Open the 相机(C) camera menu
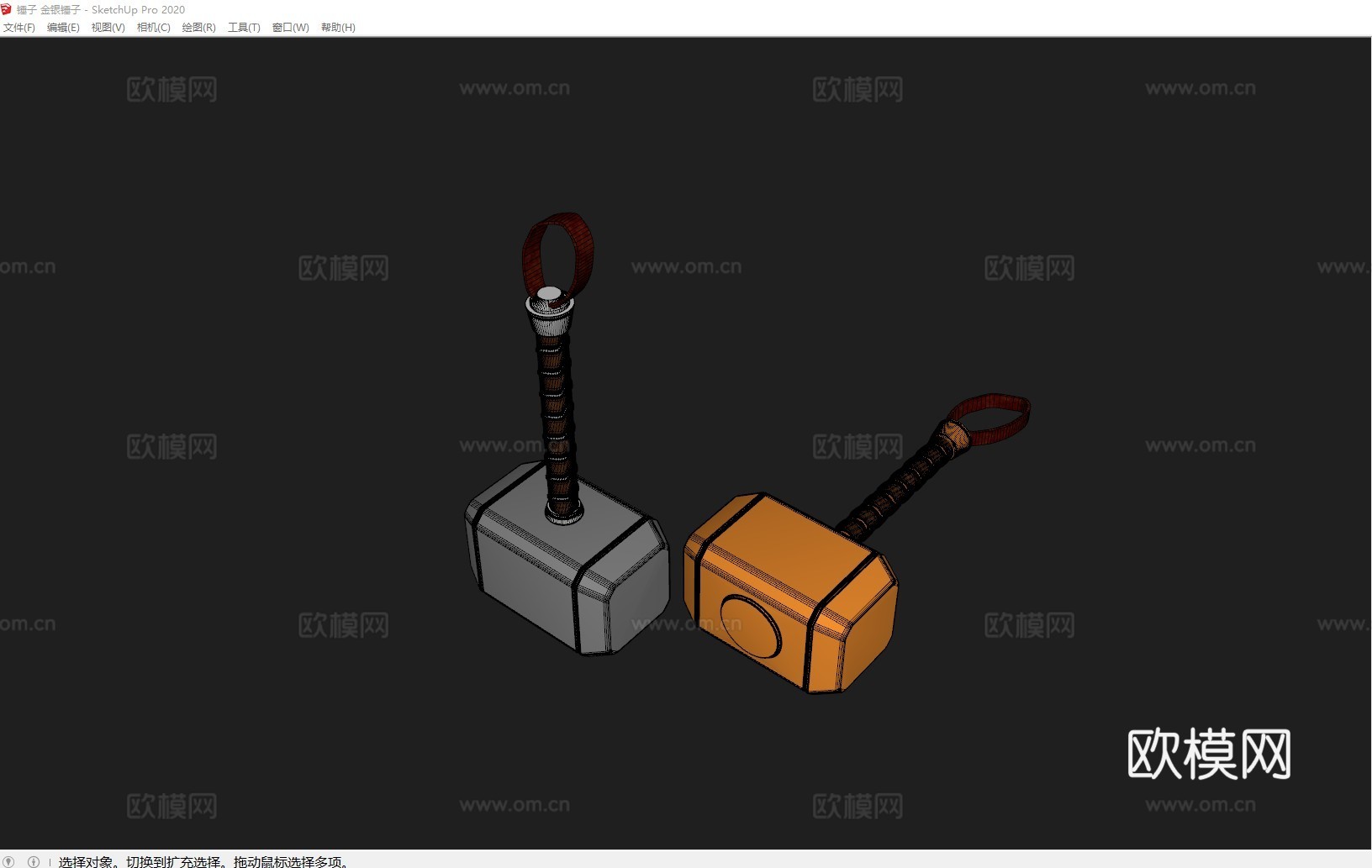 (154, 28)
